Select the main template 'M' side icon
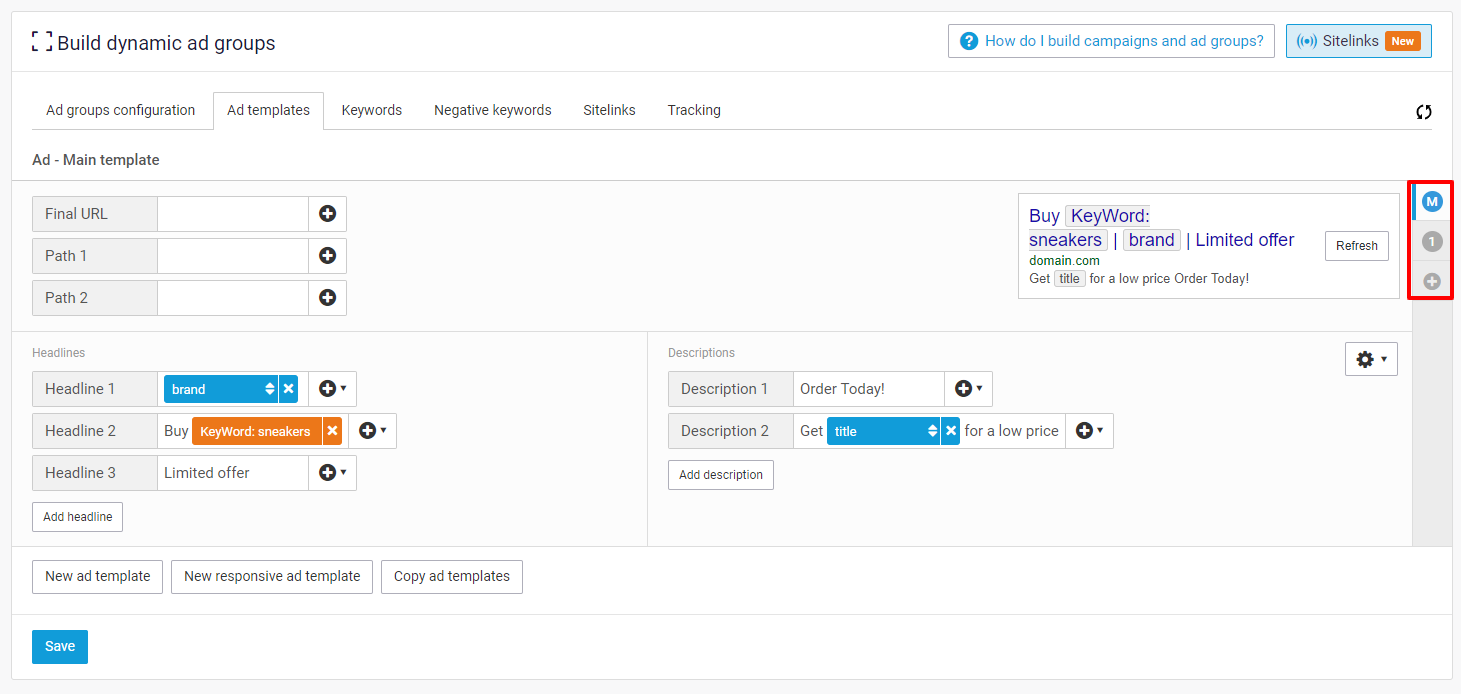Image resolution: width=1461 pixels, height=694 pixels. click(x=1432, y=202)
